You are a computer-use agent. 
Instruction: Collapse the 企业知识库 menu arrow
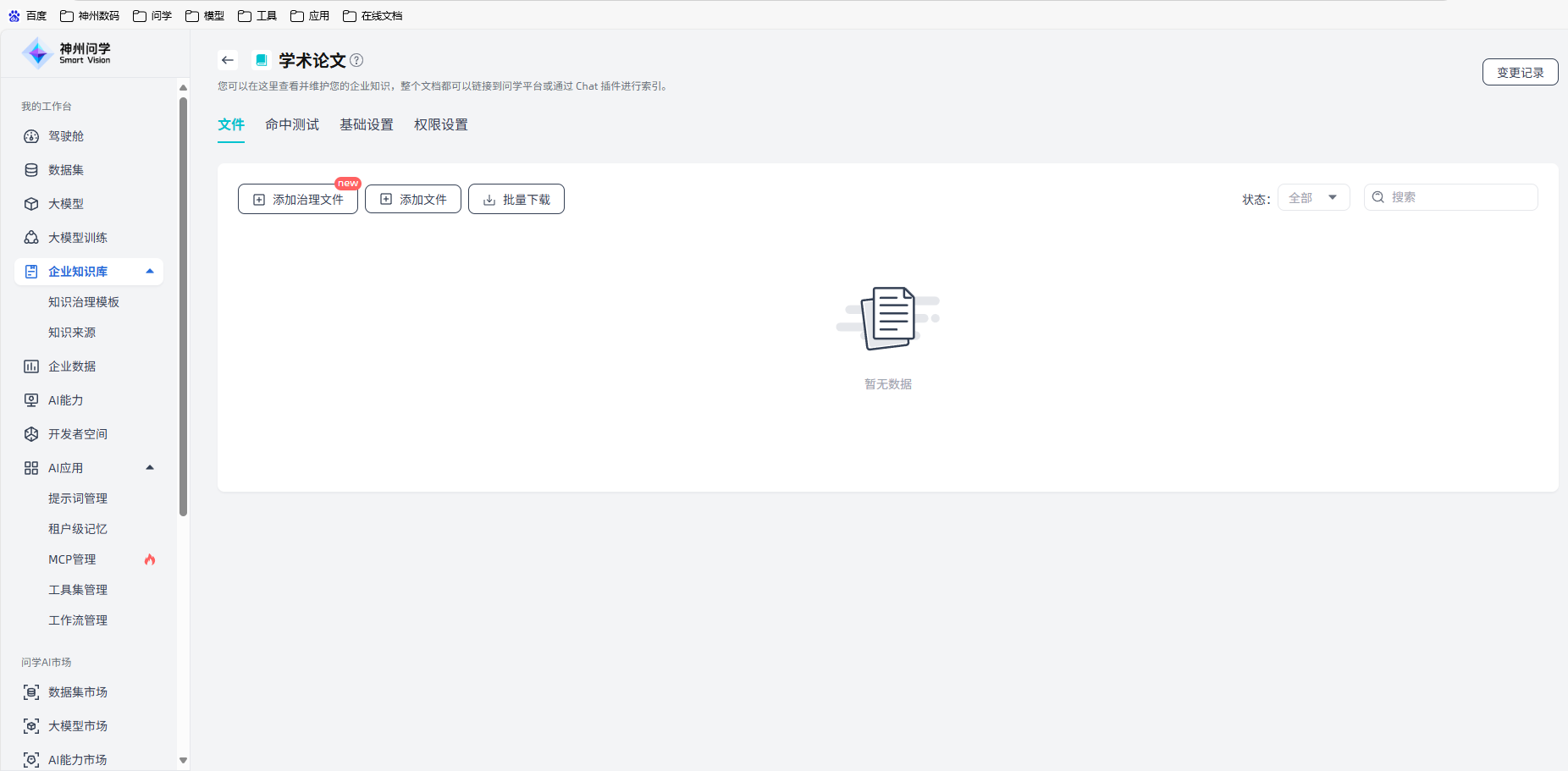click(150, 272)
